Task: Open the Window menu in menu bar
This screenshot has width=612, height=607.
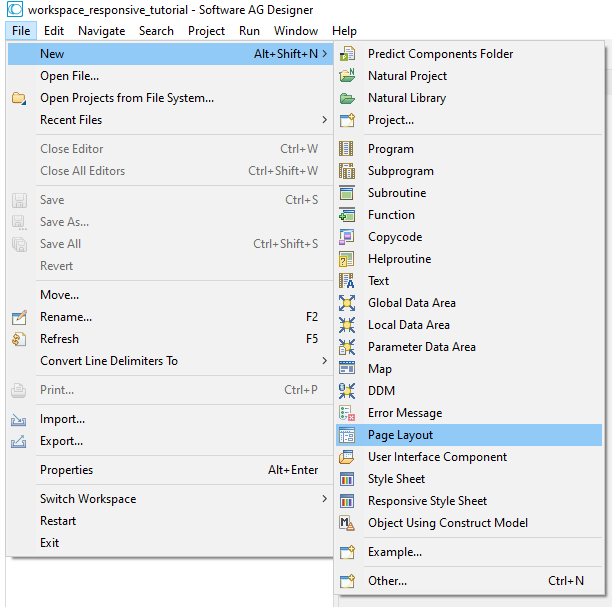Action: coord(296,31)
